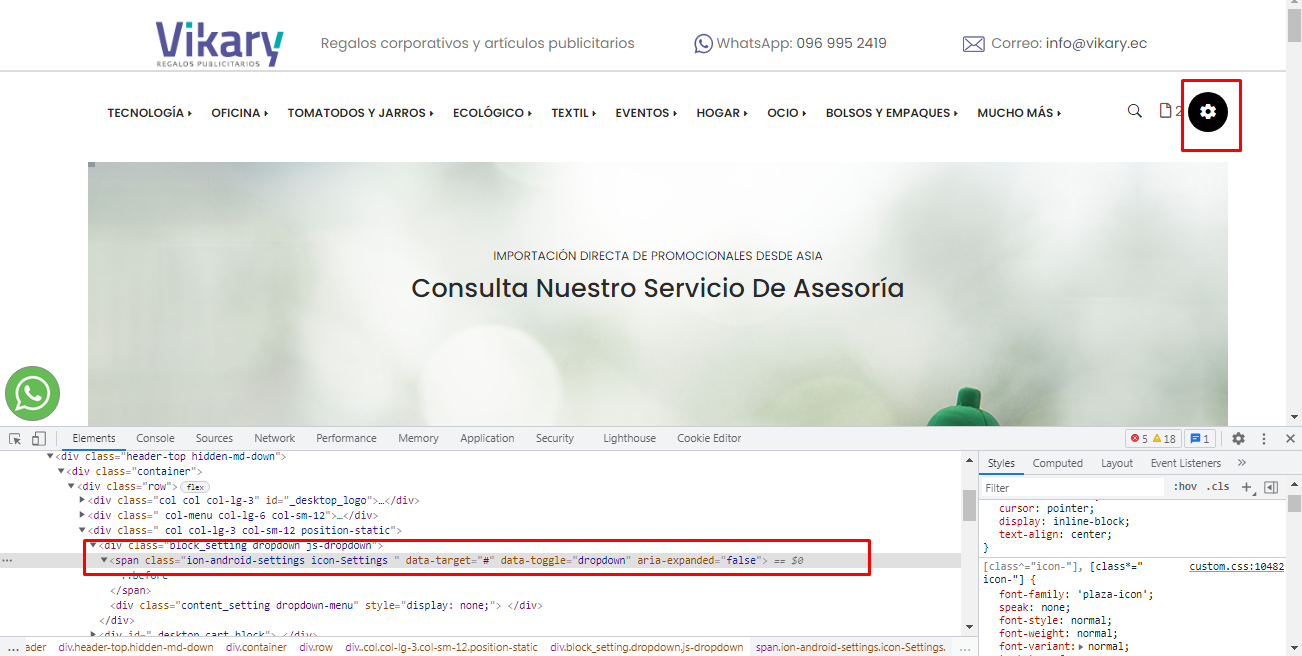
Task: Open the HOGAR menu
Action: click(723, 113)
